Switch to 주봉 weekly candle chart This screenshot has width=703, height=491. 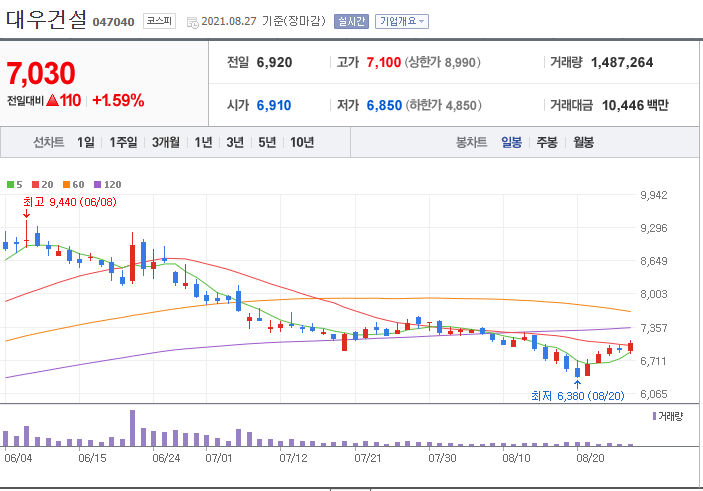[547, 142]
